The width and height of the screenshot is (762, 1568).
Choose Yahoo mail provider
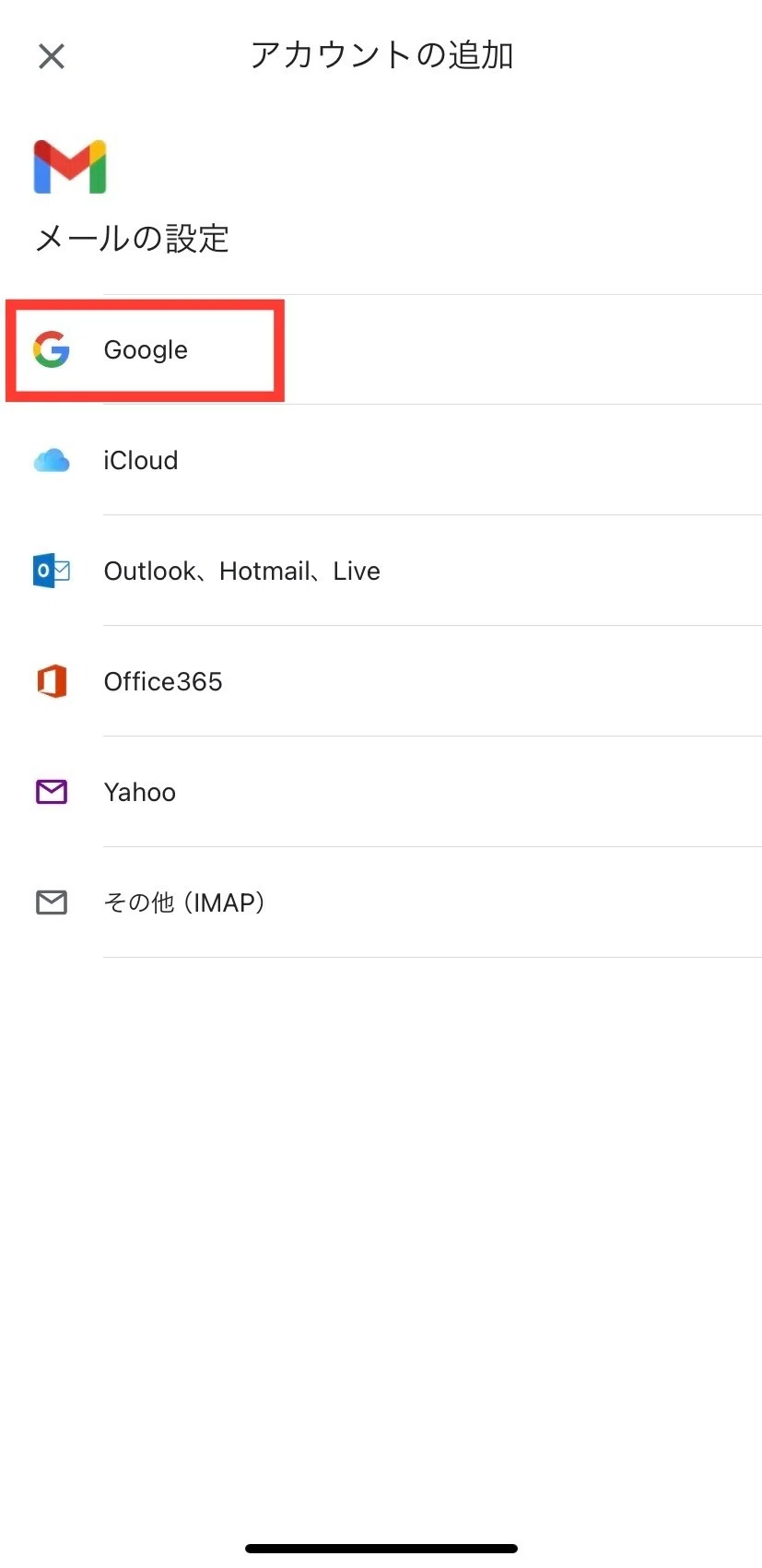[x=381, y=792]
